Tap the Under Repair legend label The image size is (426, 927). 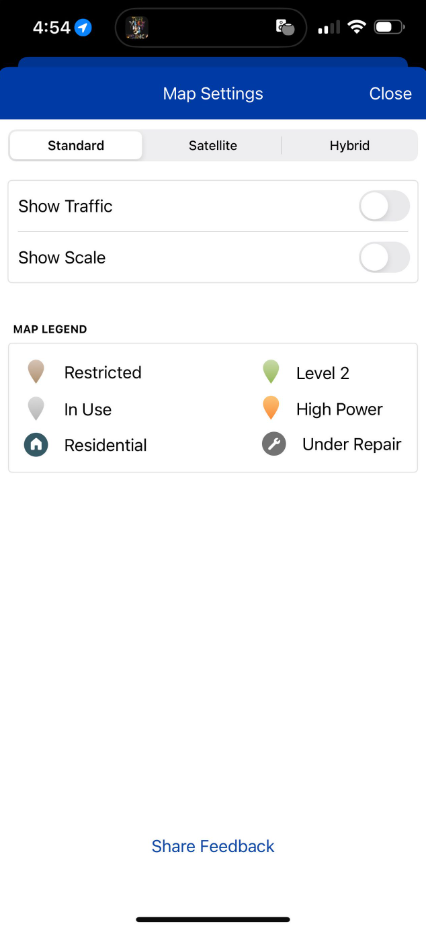pos(352,445)
